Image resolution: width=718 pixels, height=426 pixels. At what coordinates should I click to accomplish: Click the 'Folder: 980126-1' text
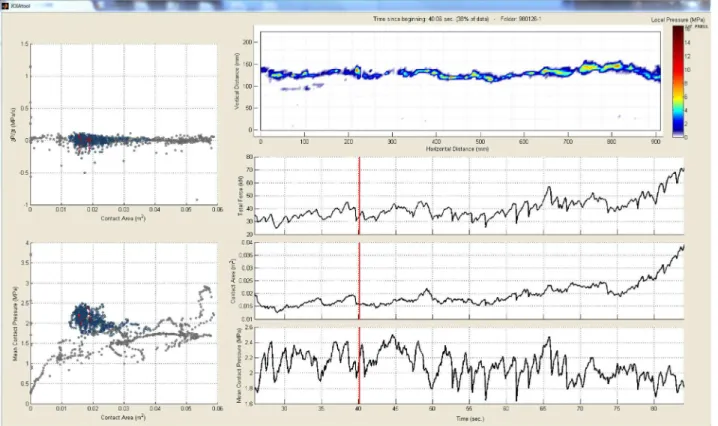tap(520, 19)
